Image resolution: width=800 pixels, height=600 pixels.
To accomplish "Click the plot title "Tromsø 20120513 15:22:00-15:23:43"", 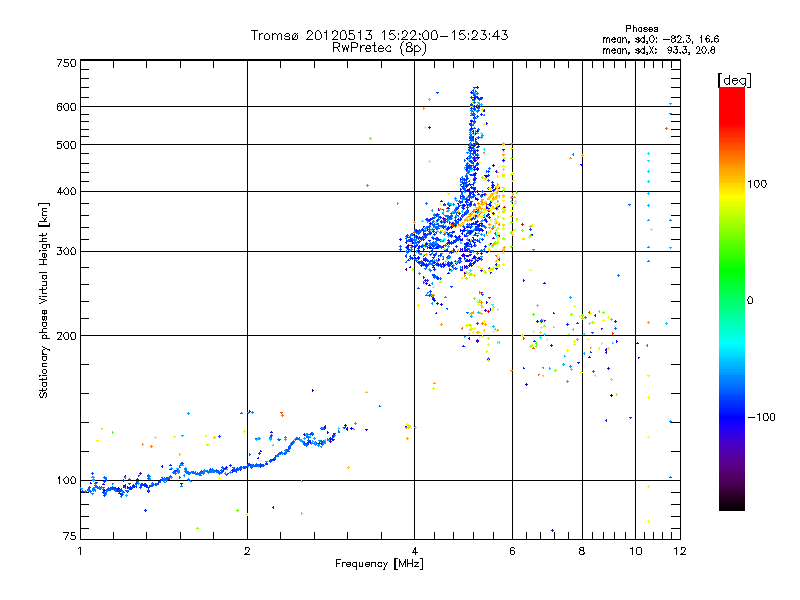I will [x=380, y=35].
